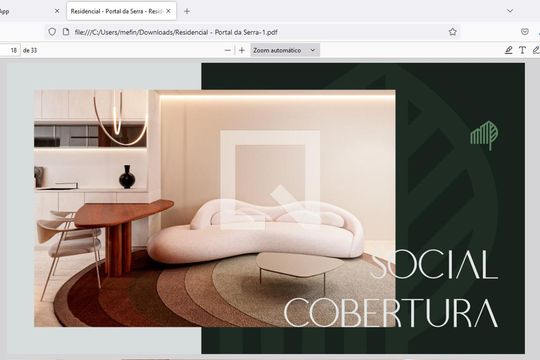
Task: Zoom in with the plus button
Action: click(x=242, y=50)
